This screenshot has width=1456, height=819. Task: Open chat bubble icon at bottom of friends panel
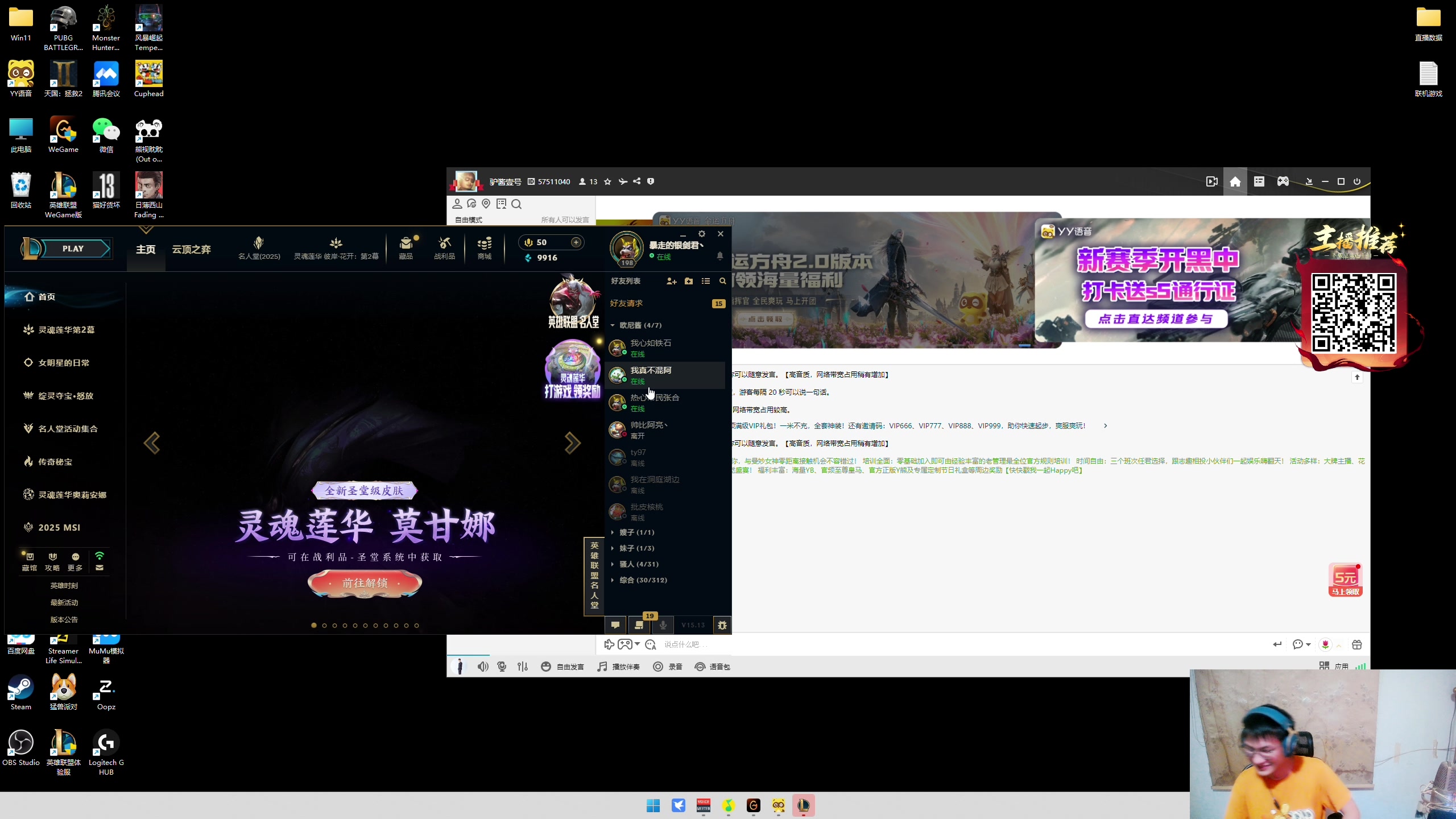[615, 624]
